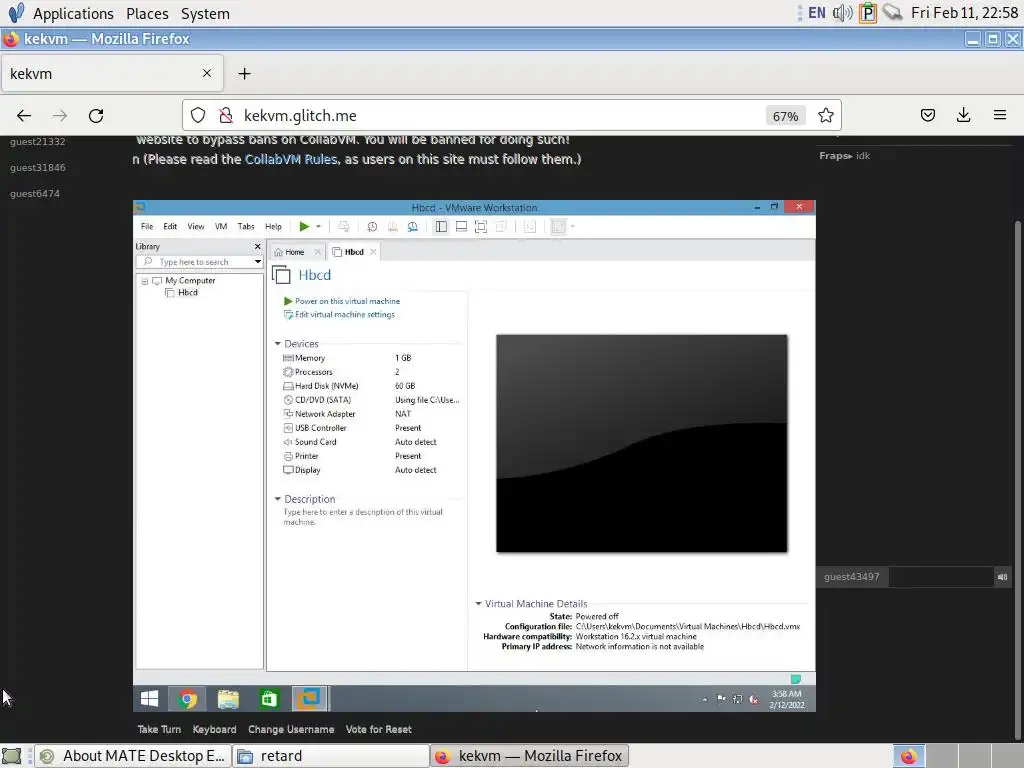
Task: Open the VMware Help menu
Action: 274,227
